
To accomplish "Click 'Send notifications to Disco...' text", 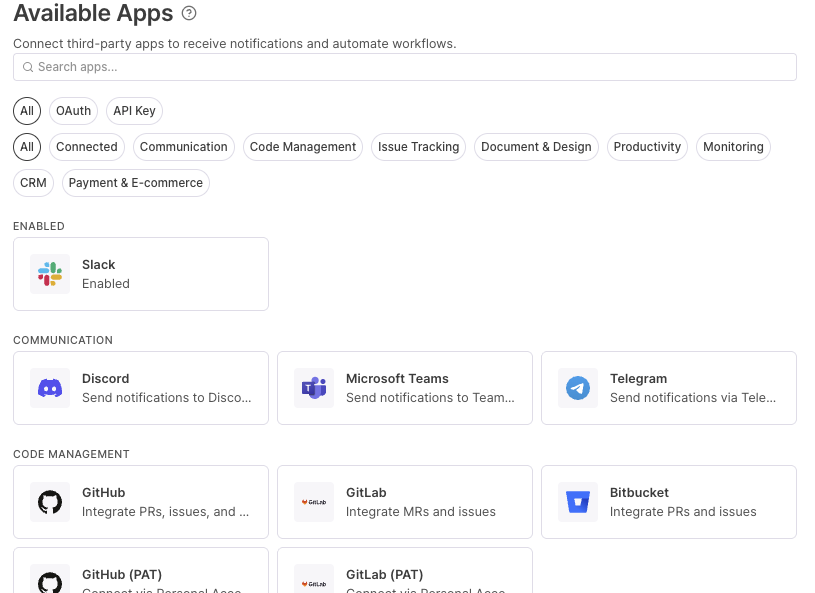I will pos(166,398).
